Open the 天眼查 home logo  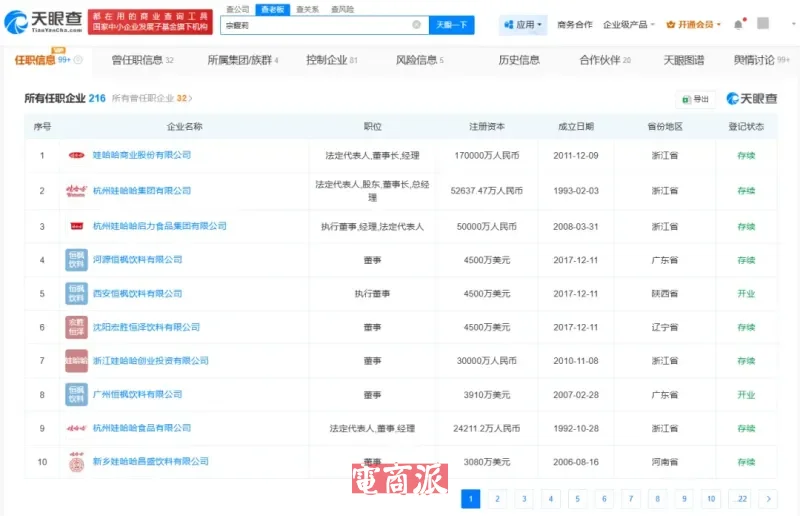pos(43,21)
